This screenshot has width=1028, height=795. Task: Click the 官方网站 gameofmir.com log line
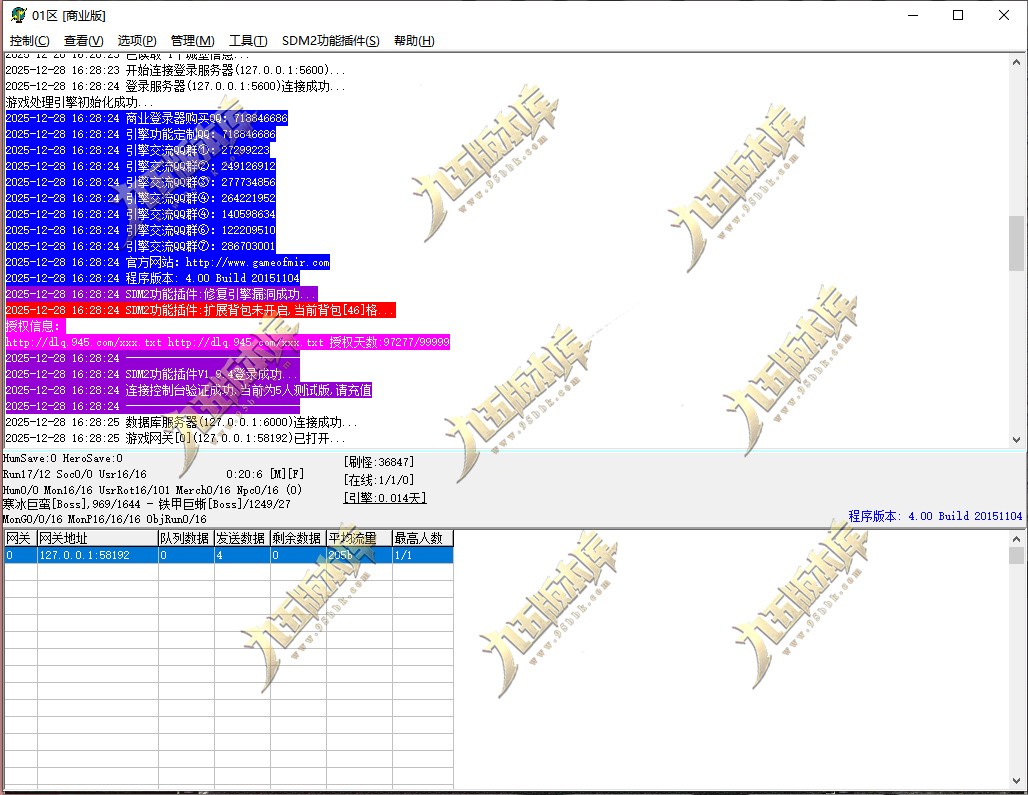coord(167,262)
